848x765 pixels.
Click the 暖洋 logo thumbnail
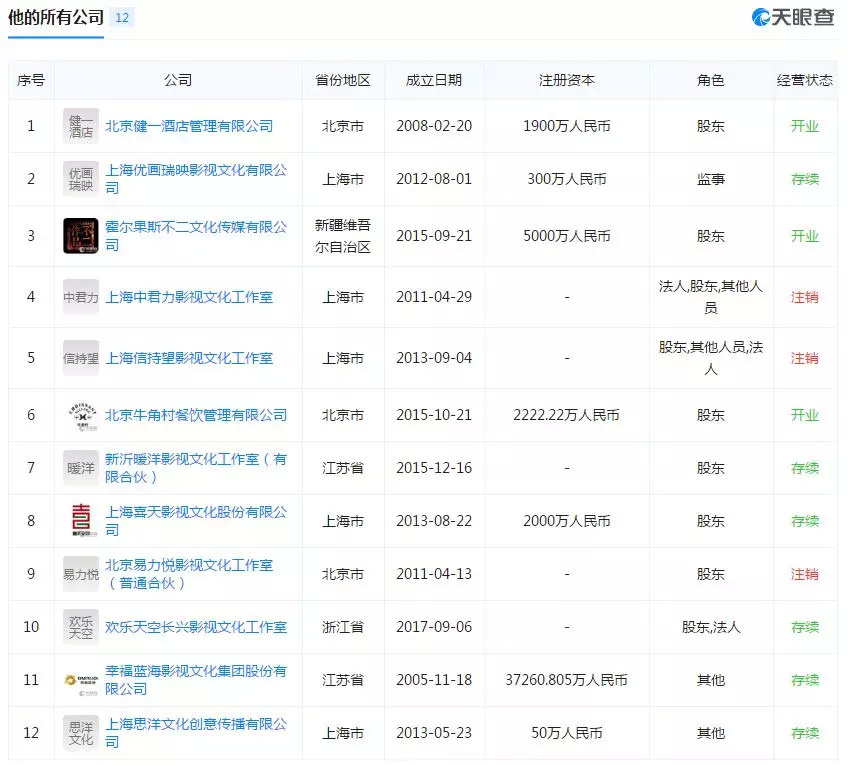pos(81,468)
